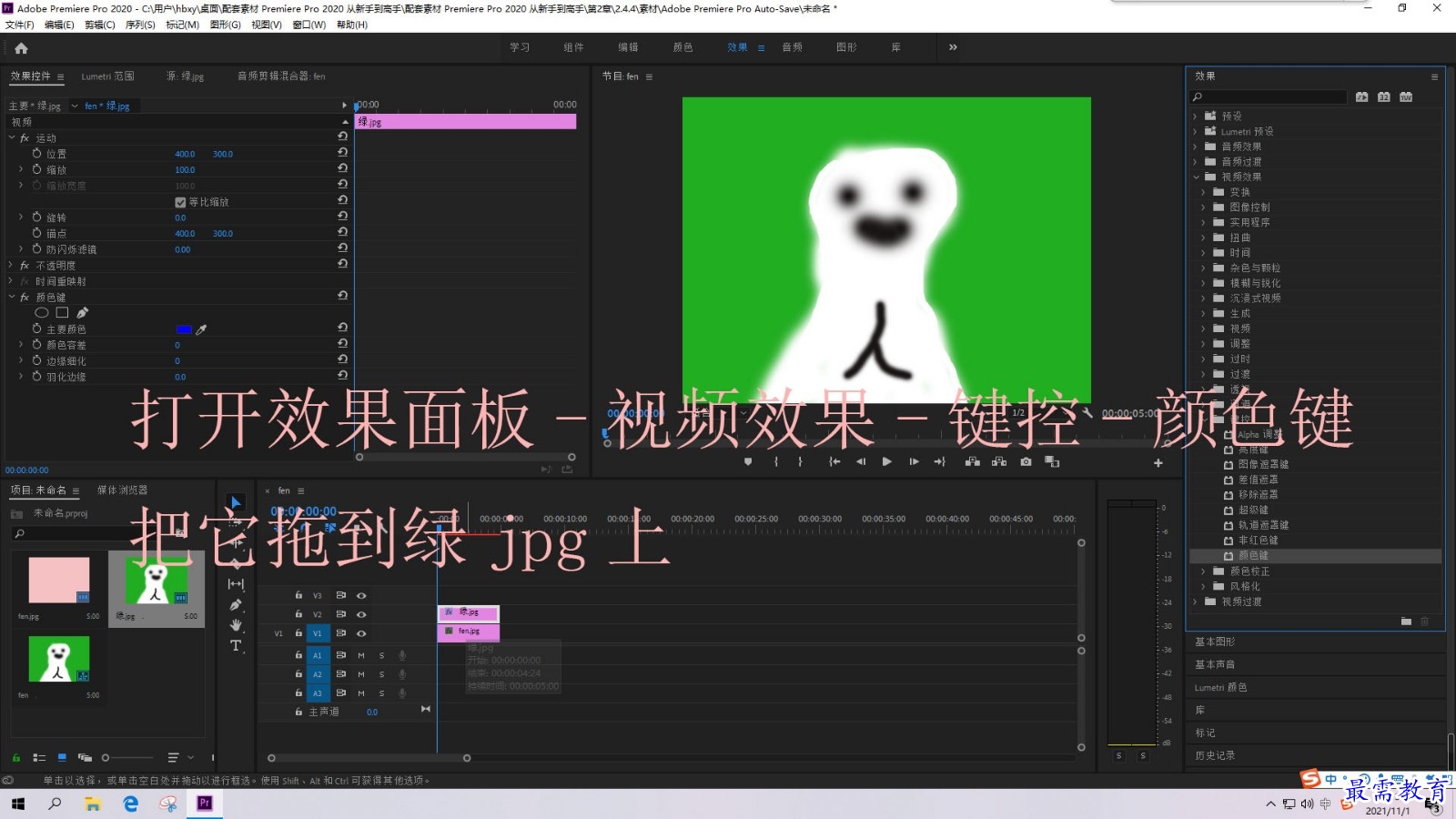
Task: Expand Video Transitions folder
Action: [1196, 602]
